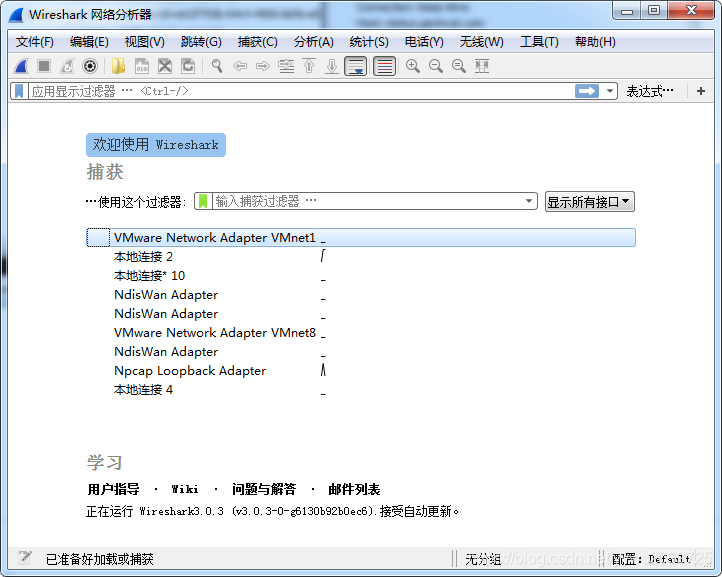Open the 帮助(H) menu

[595, 42]
